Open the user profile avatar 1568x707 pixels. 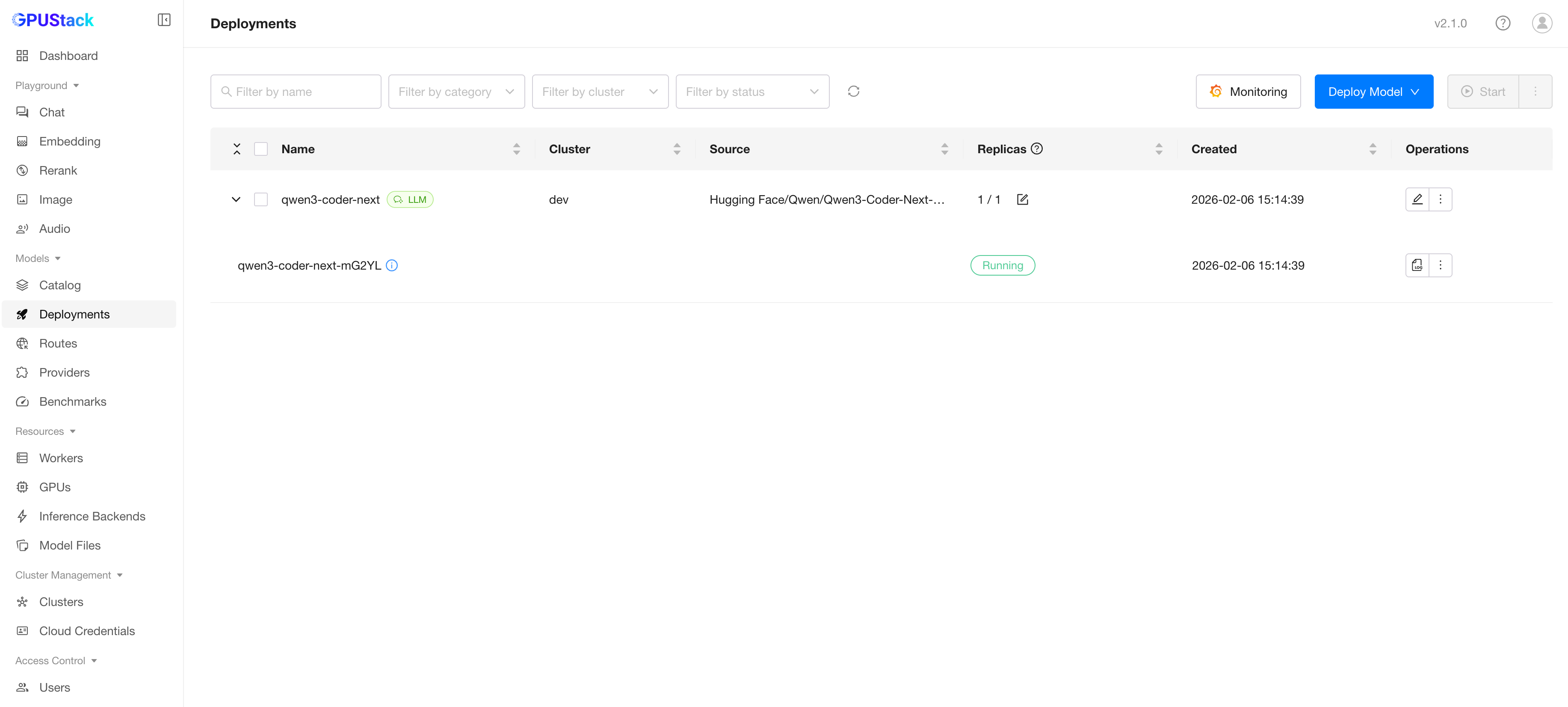click(x=1541, y=23)
